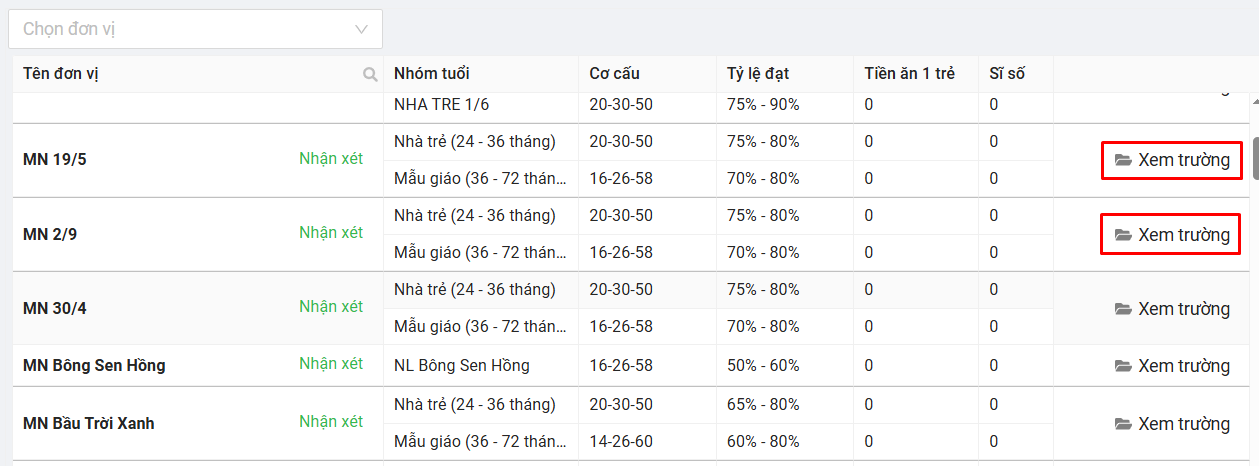Click the vertical scrollbar thumb
This screenshot has height=466, width=1259.
(1254, 158)
